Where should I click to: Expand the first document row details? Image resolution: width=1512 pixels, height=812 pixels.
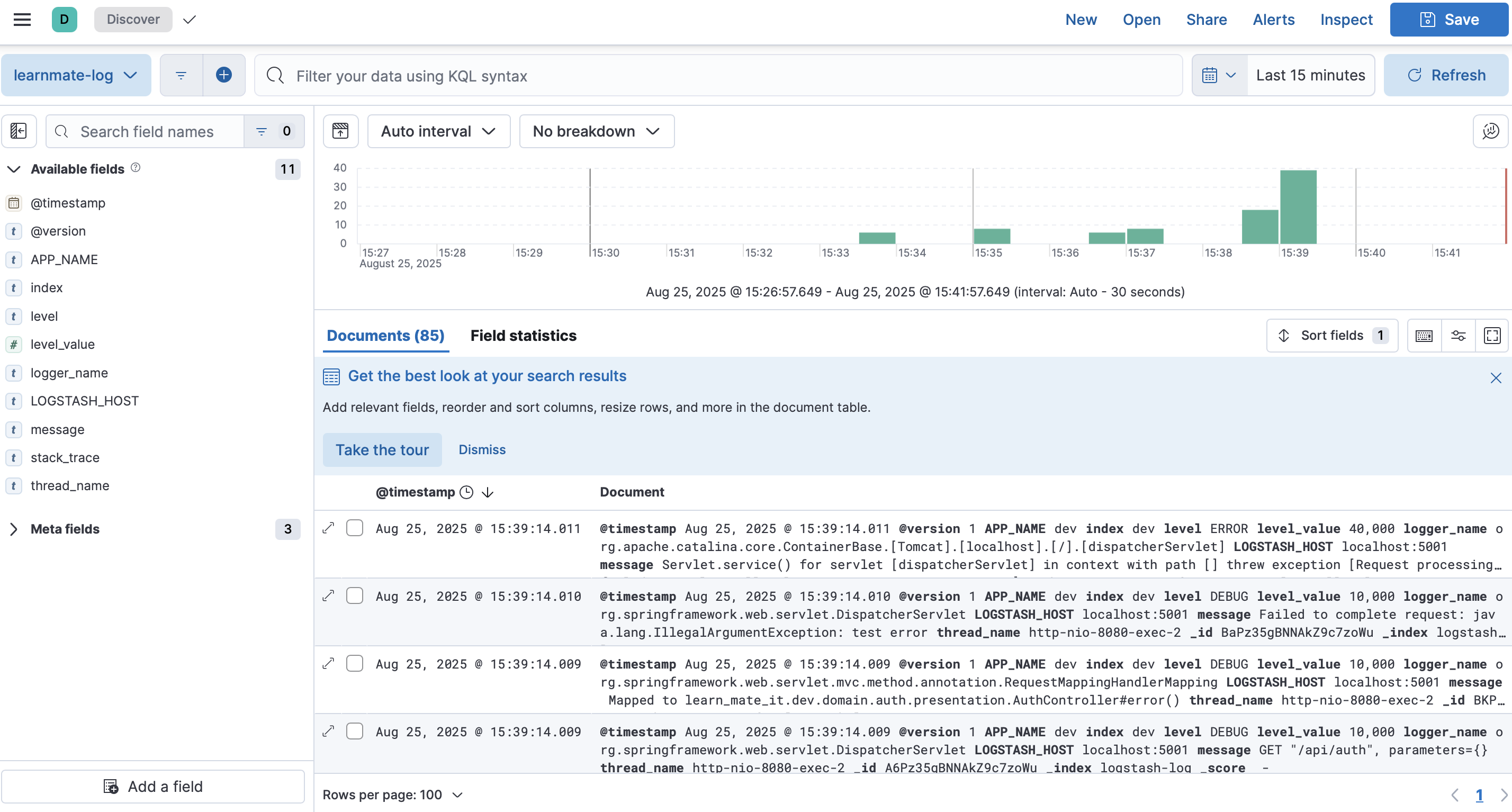click(x=329, y=528)
